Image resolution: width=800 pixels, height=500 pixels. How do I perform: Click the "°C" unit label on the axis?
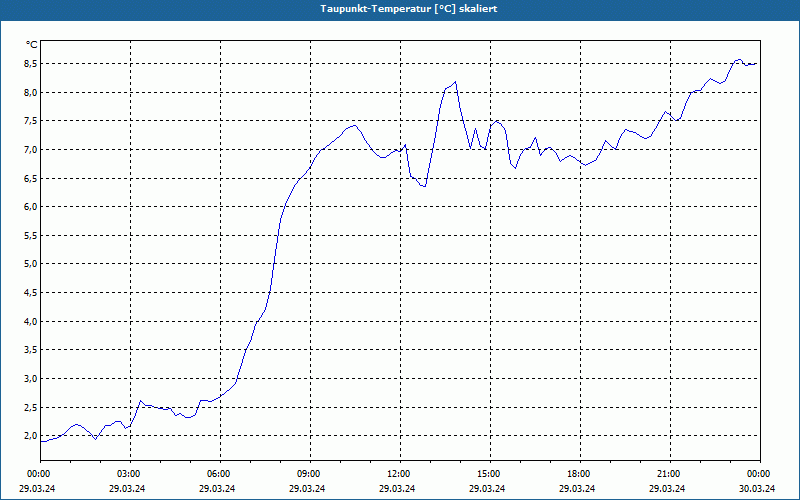[32, 45]
